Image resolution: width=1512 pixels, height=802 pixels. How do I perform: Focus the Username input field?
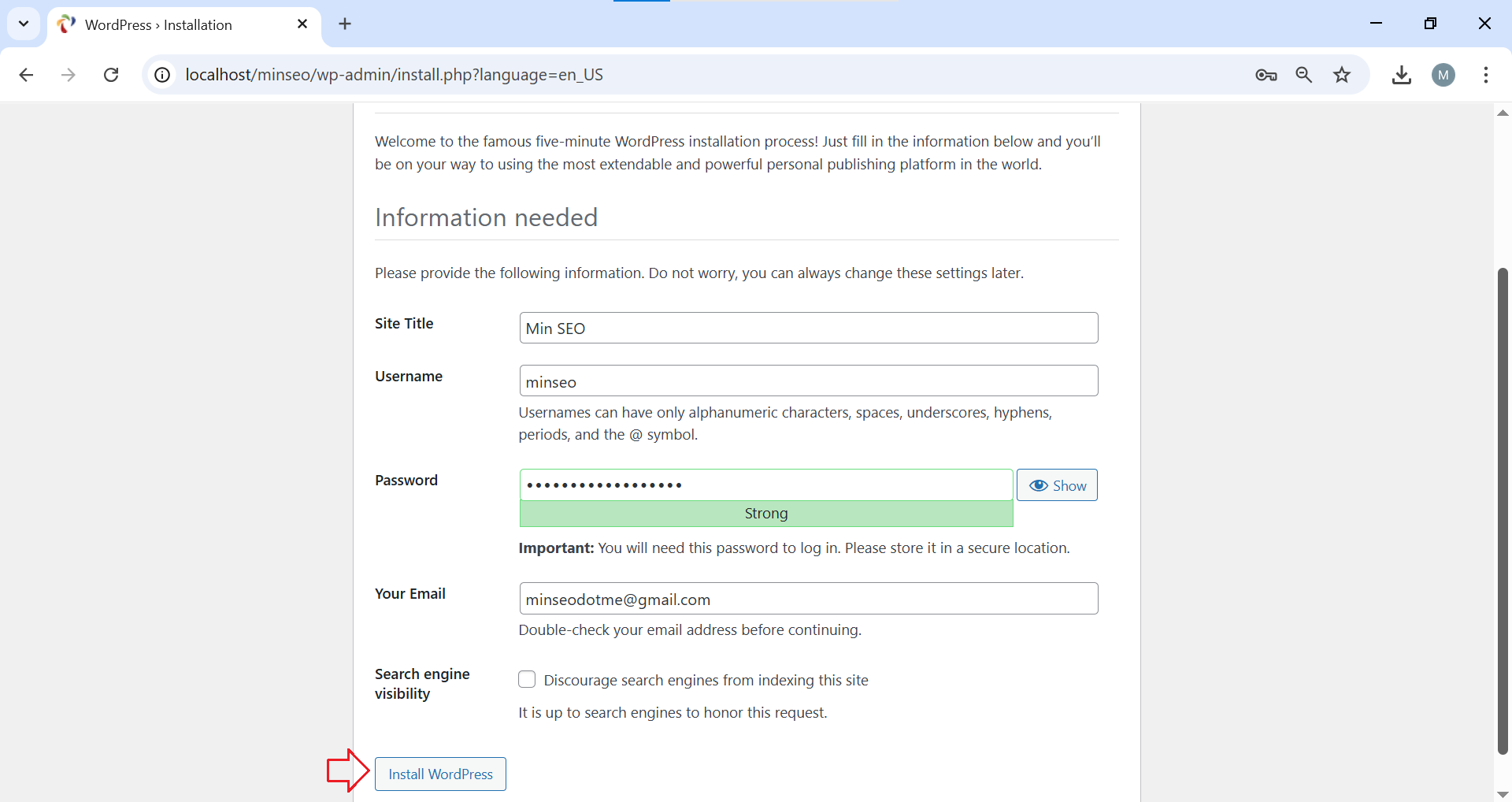tap(808, 381)
